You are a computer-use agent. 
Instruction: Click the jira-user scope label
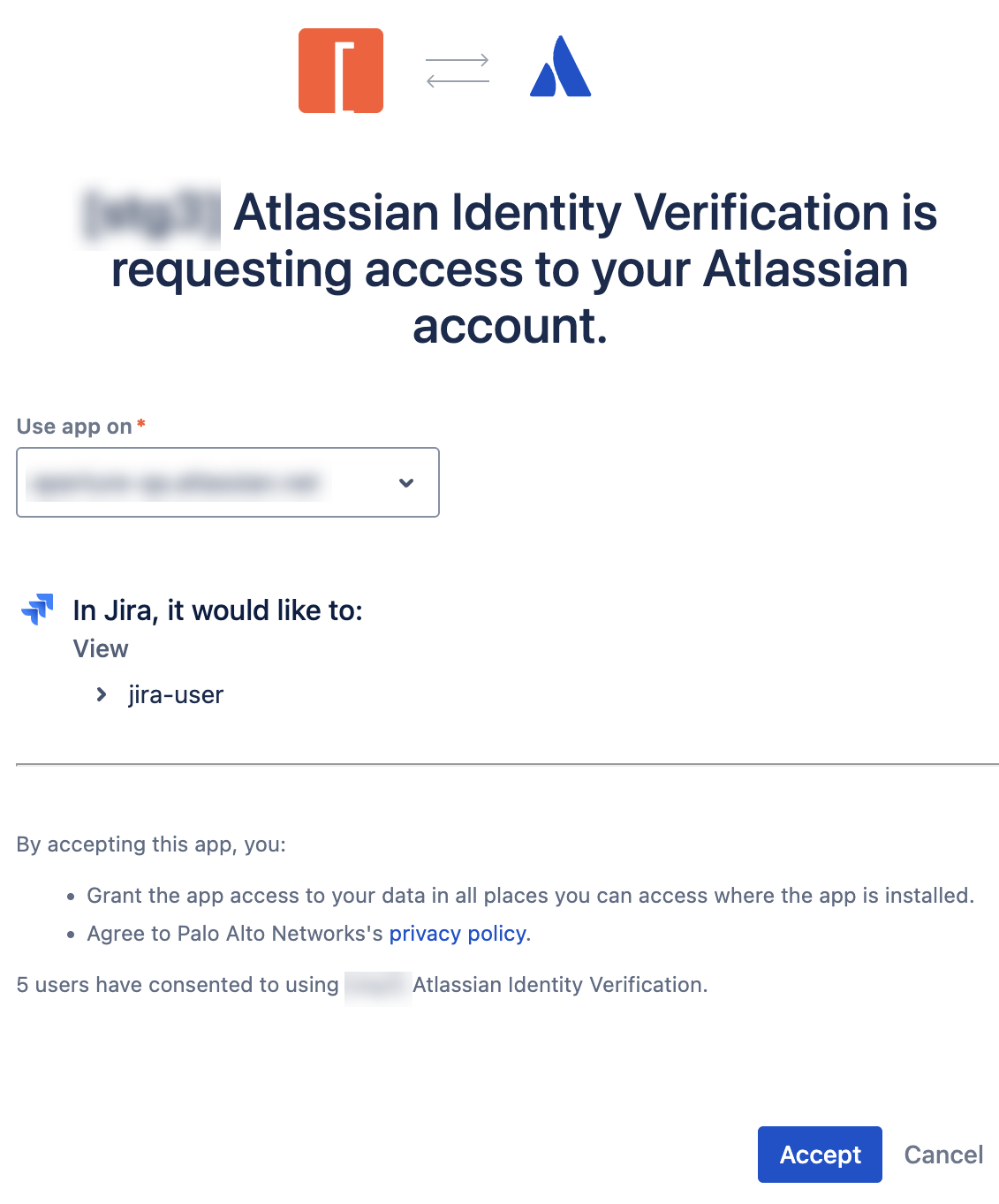pos(176,695)
